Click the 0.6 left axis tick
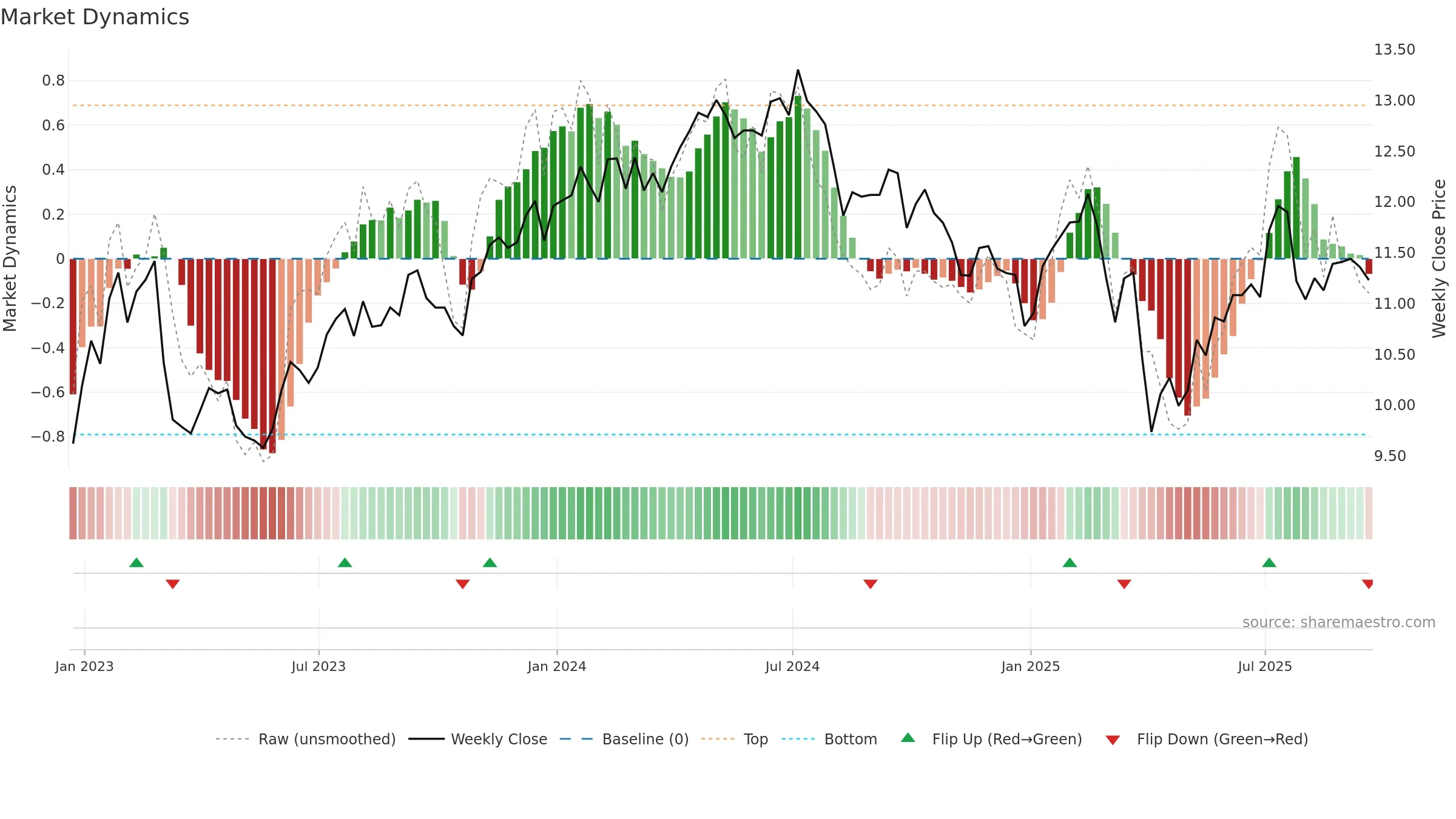Viewport: 1456px width, 819px height. click(53, 126)
